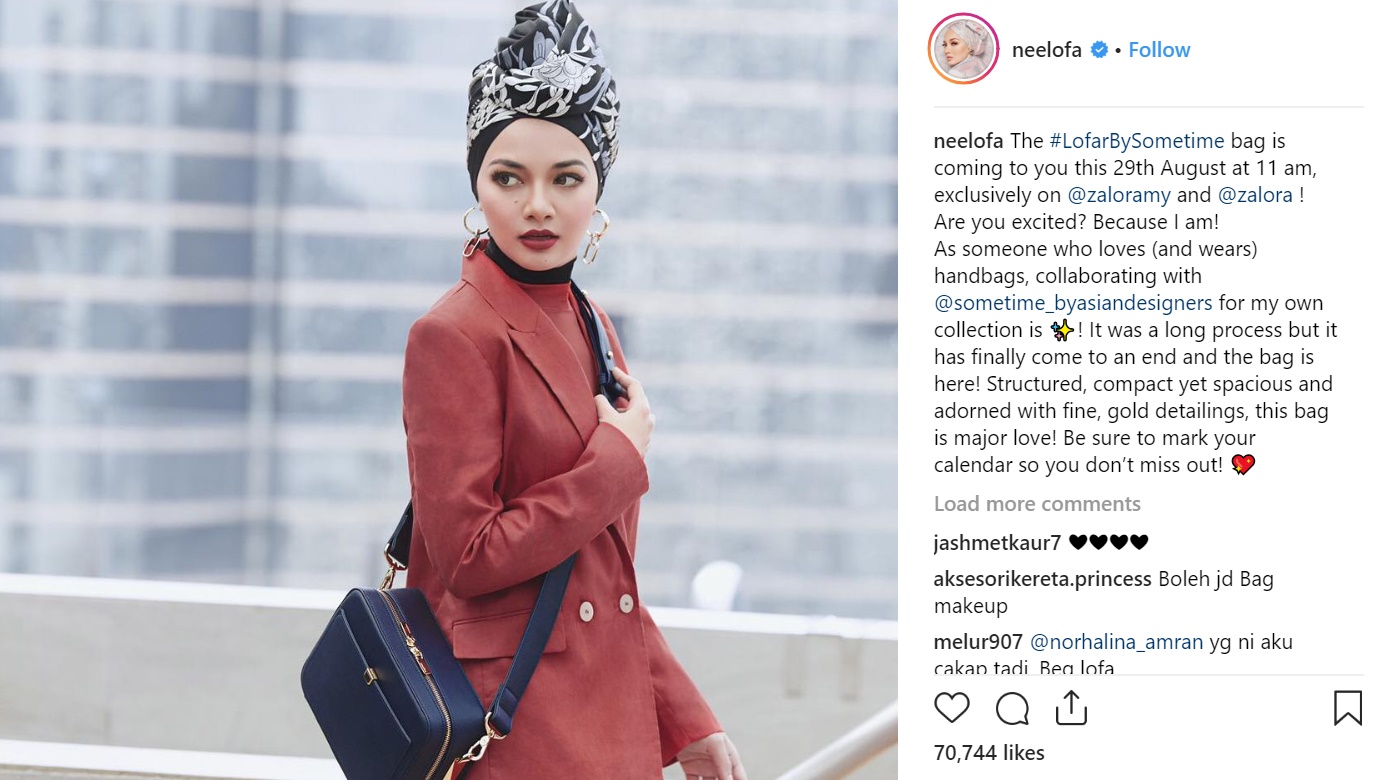1373x780 pixels.
Task: Open the @norhalina_amran mention in the comment
Action: click(1116, 642)
